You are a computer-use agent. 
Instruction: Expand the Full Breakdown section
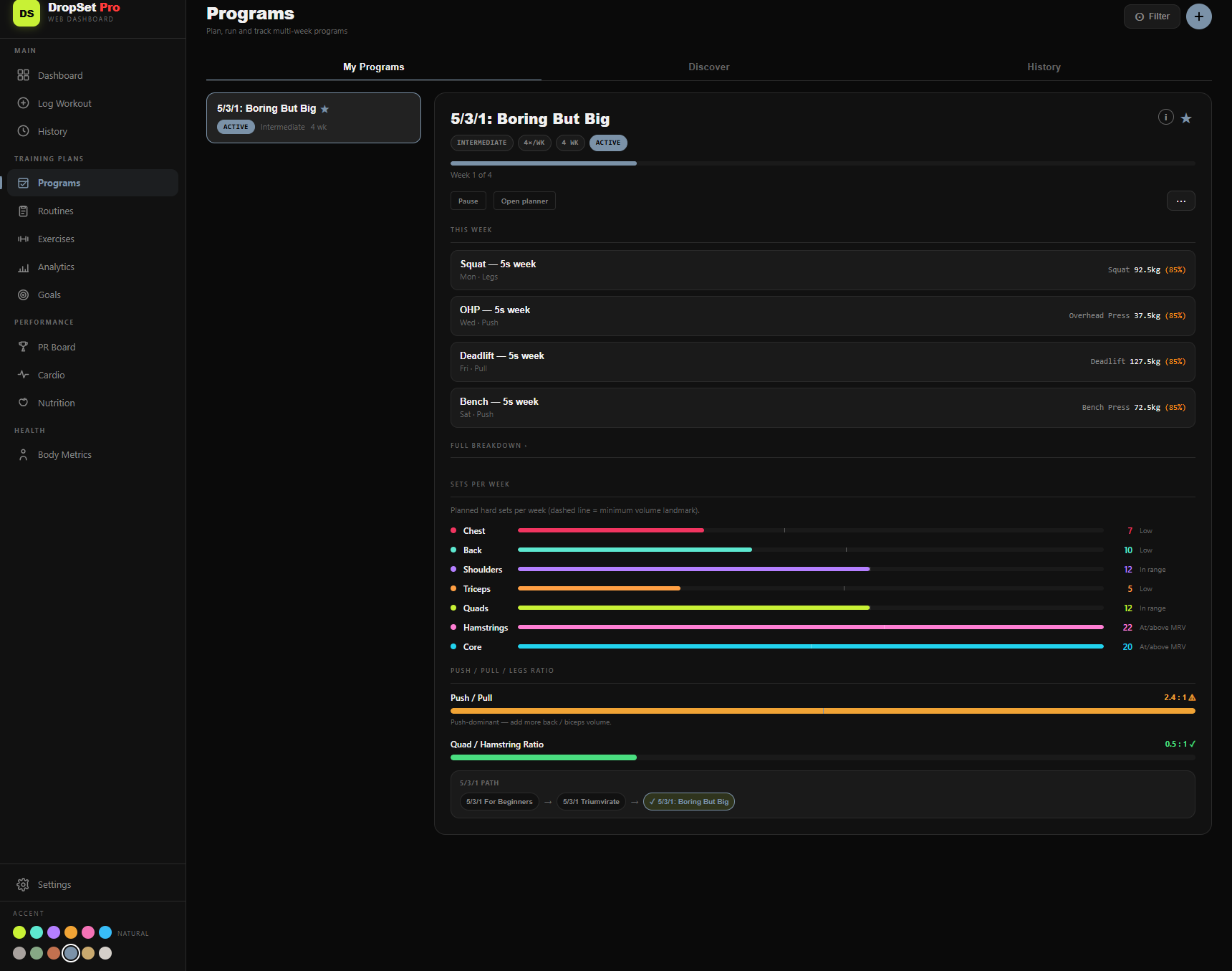point(489,446)
